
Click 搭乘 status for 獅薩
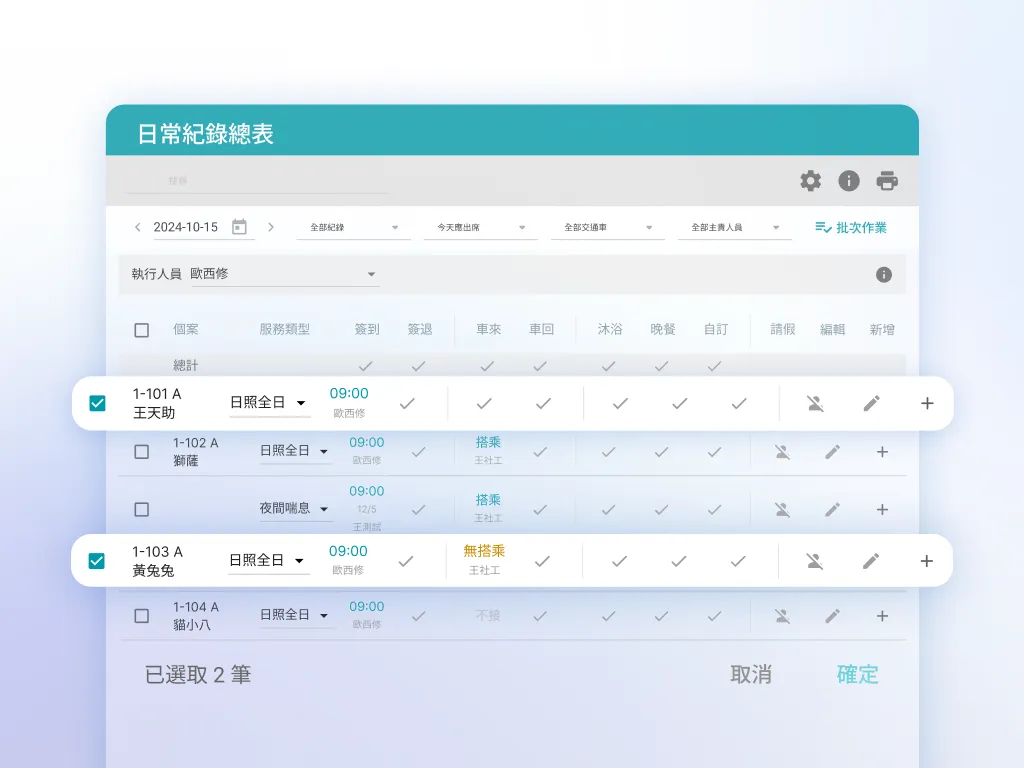coord(488,443)
